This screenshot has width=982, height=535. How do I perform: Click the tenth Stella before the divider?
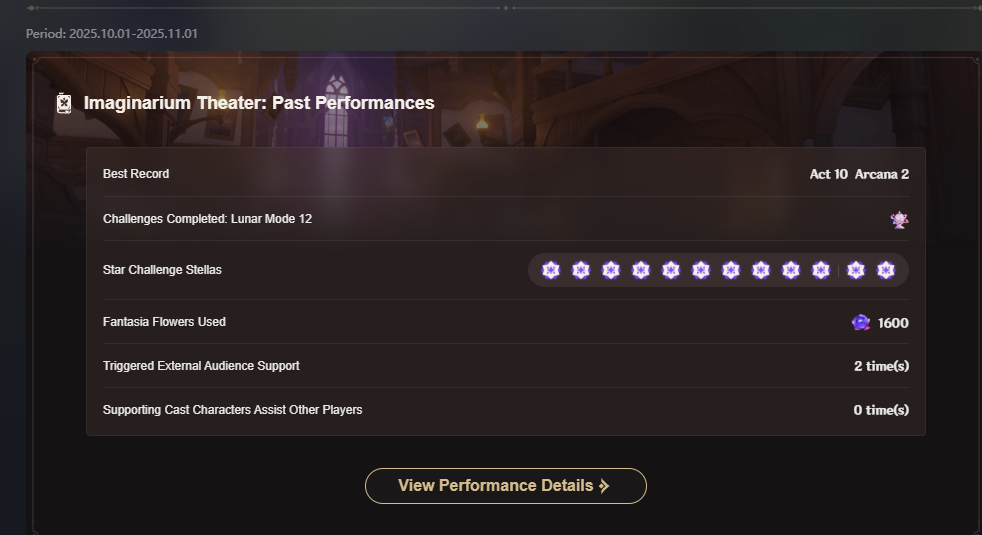click(x=820, y=270)
